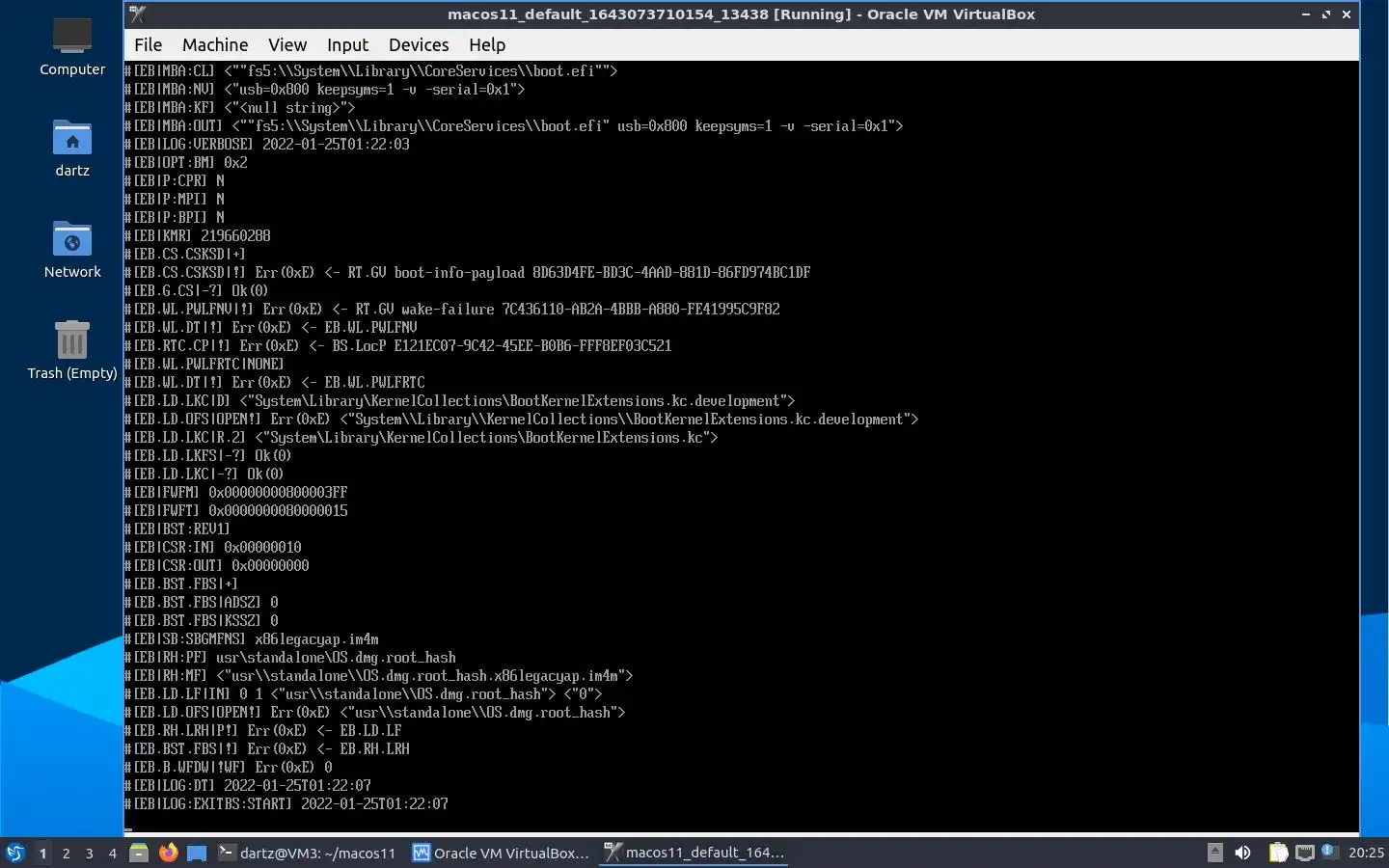1389x868 pixels.
Task: Click the show desktop icon in taskbar
Action: pyautogui.click(x=197, y=853)
